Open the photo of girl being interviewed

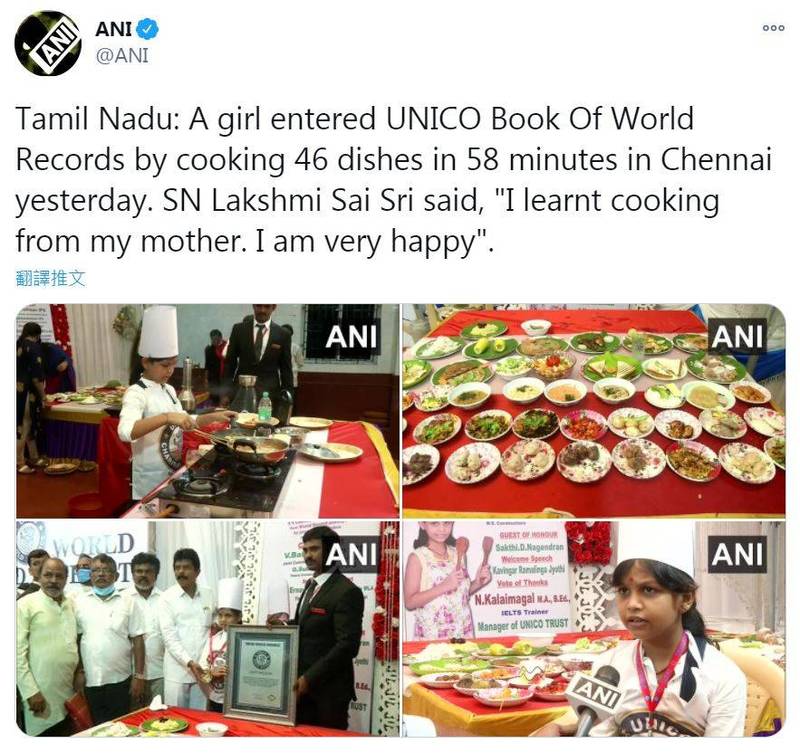594,629
